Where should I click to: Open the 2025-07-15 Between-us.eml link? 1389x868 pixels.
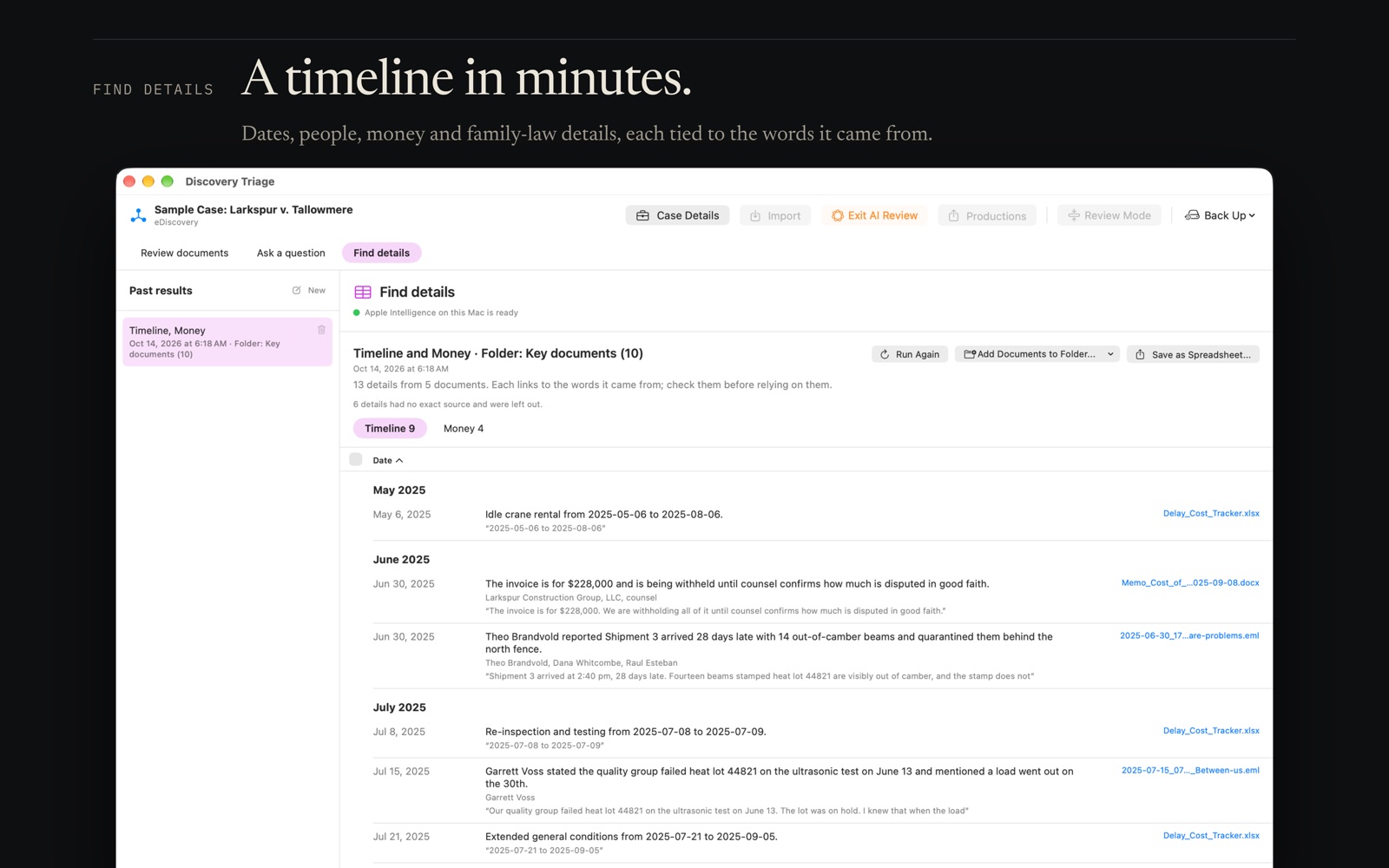(1190, 771)
